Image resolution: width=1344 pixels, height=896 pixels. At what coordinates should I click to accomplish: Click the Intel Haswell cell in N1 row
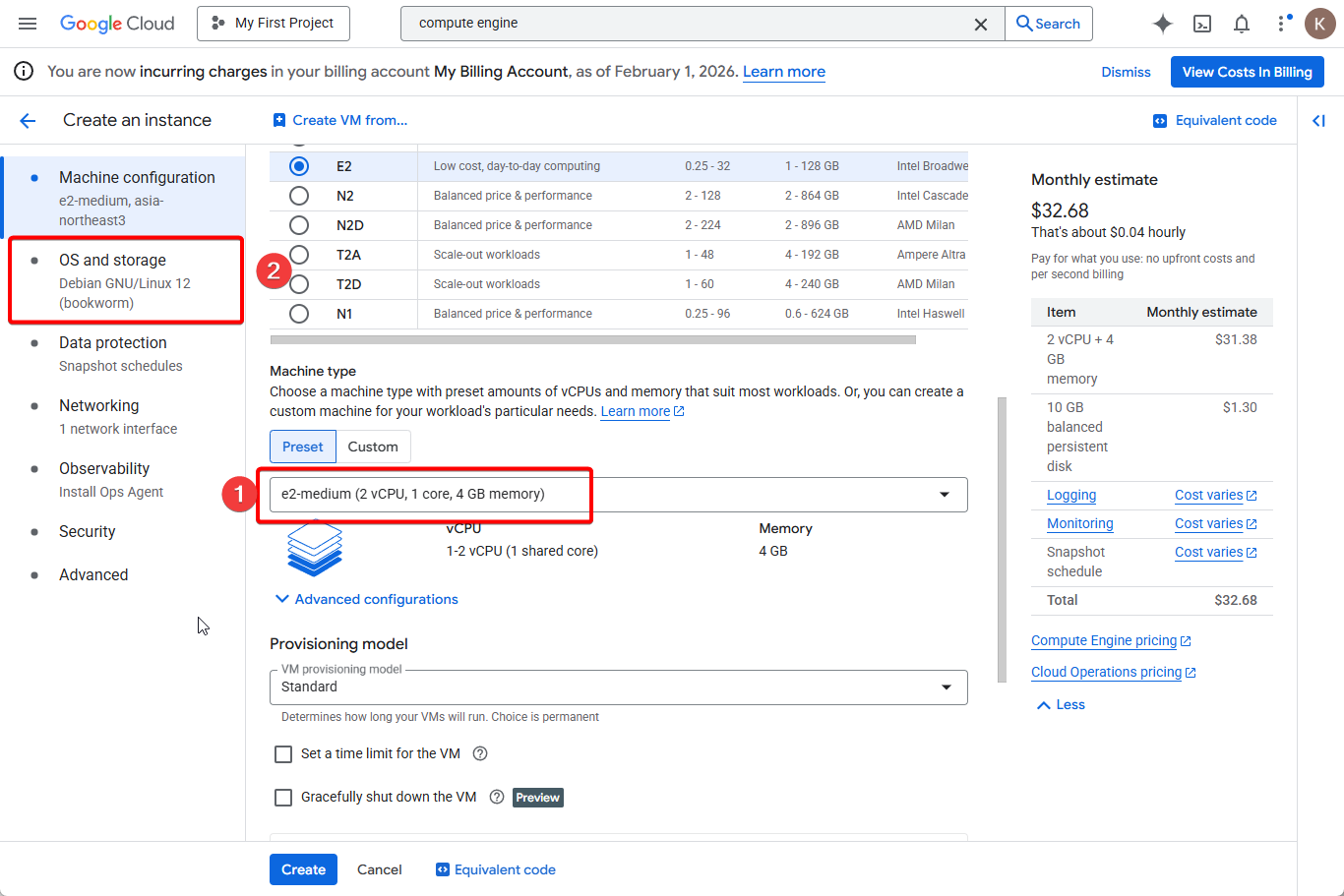(931, 314)
